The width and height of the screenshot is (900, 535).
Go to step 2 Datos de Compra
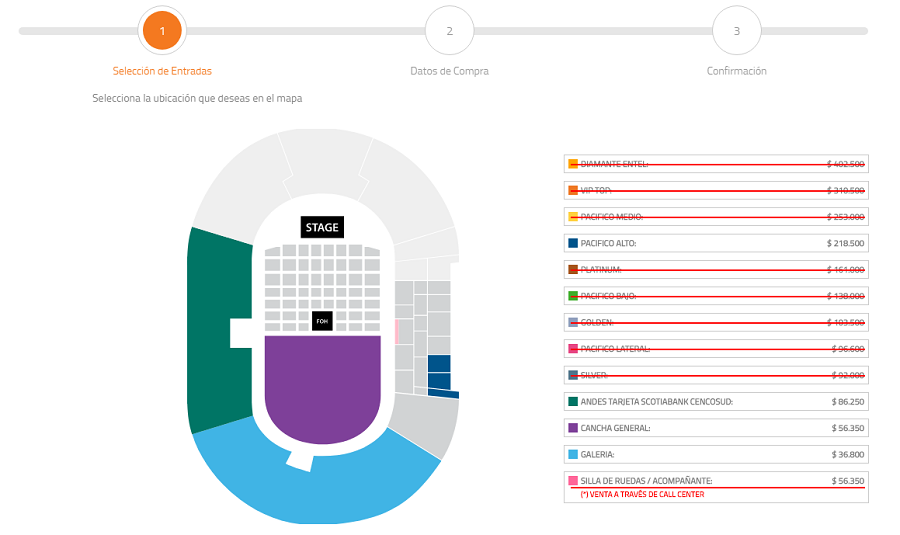(449, 31)
